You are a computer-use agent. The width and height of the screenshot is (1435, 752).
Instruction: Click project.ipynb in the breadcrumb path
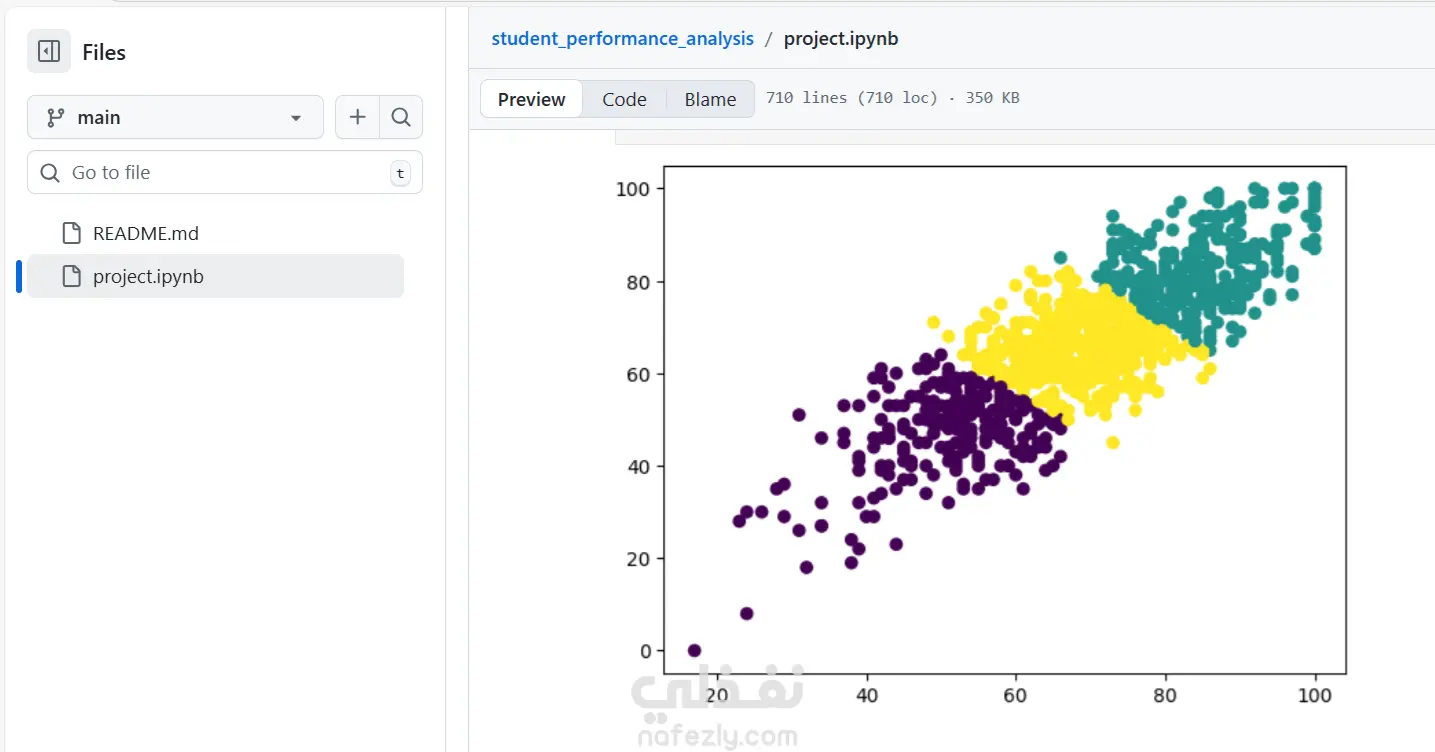click(841, 39)
